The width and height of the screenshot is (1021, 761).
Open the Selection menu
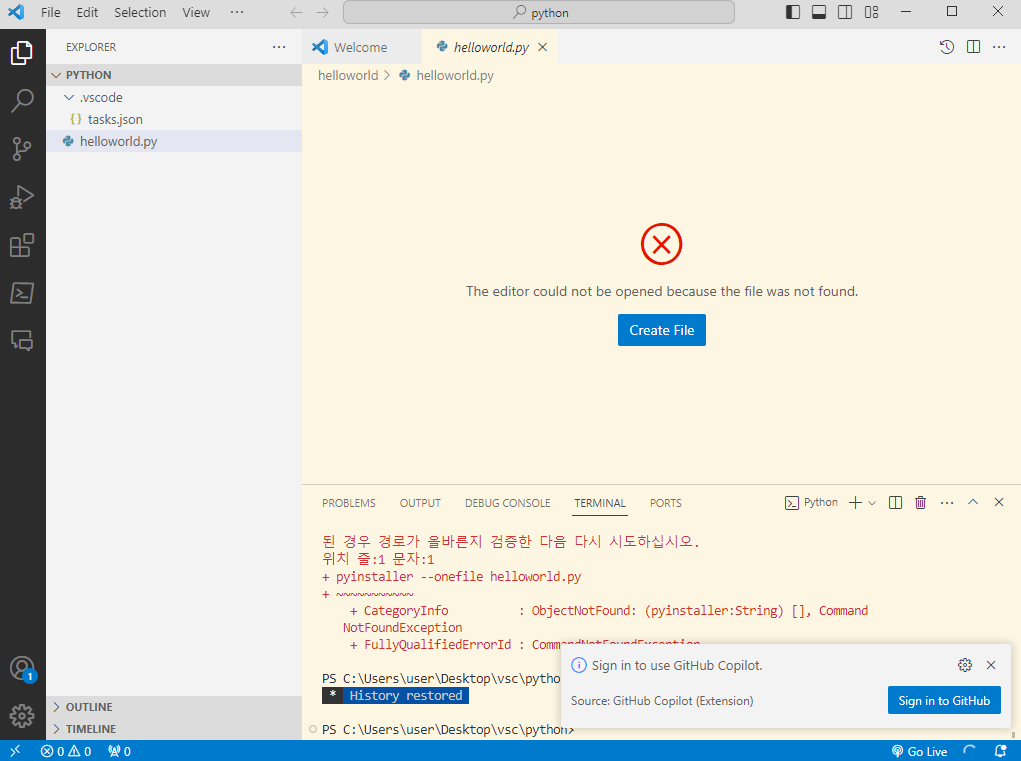pyautogui.click(x=140, y=12)
